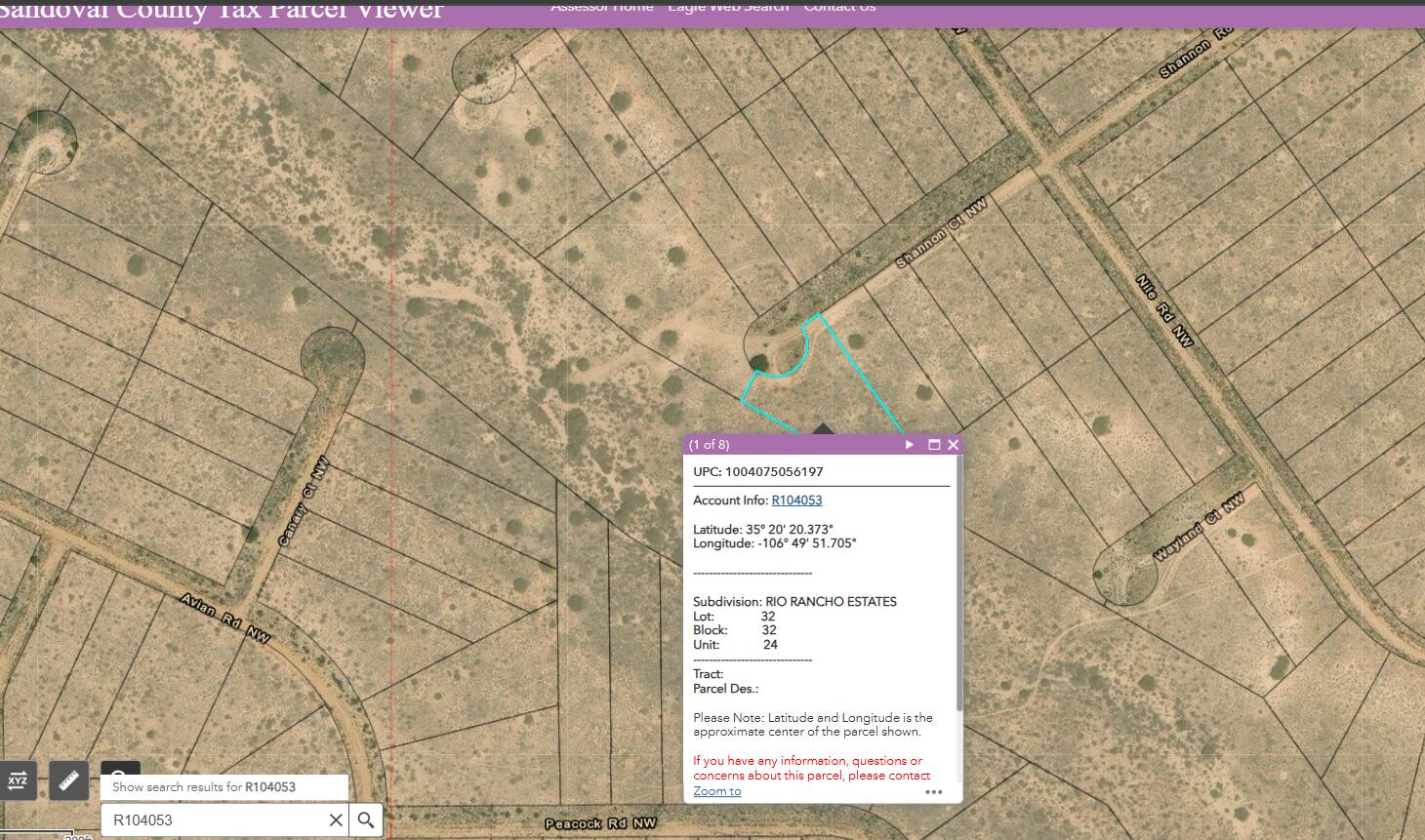Image resolution: width=1425 pixels, height=840 pixels.
Task: Click the magnifier search button
Action: pyautogui.click(x=366, y=820)
